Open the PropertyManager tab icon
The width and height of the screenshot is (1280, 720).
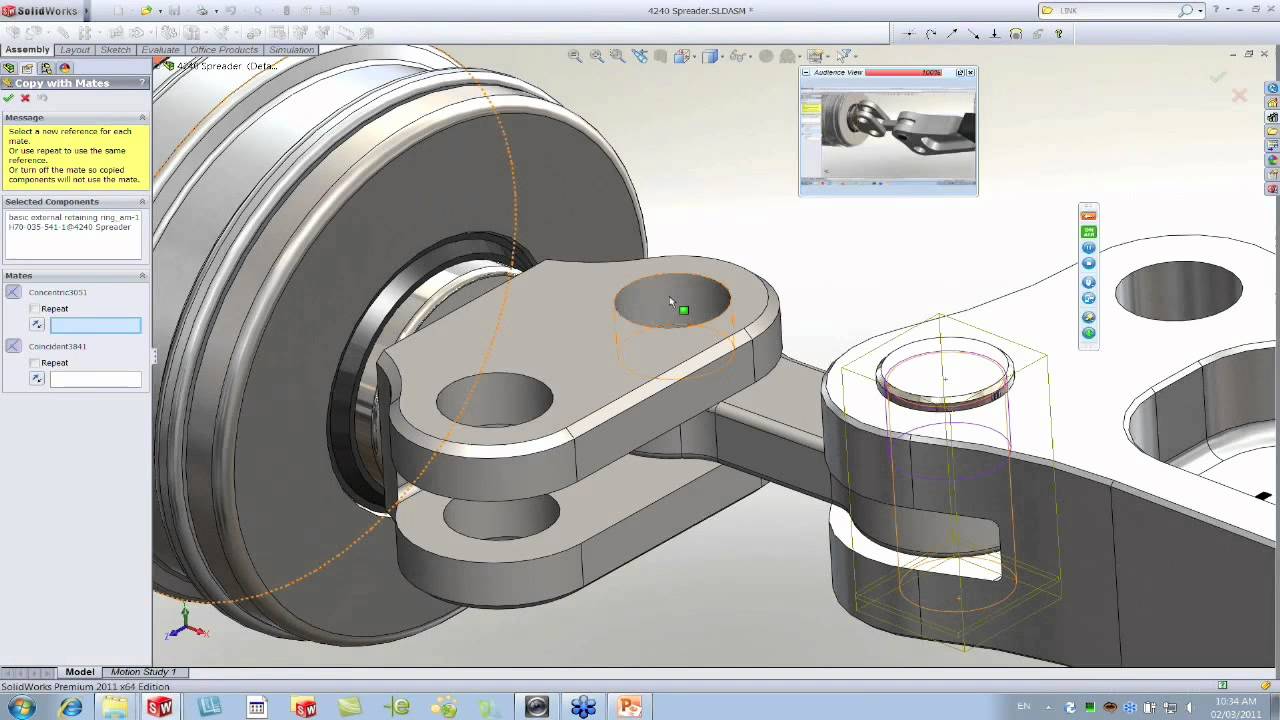[27, 68]
